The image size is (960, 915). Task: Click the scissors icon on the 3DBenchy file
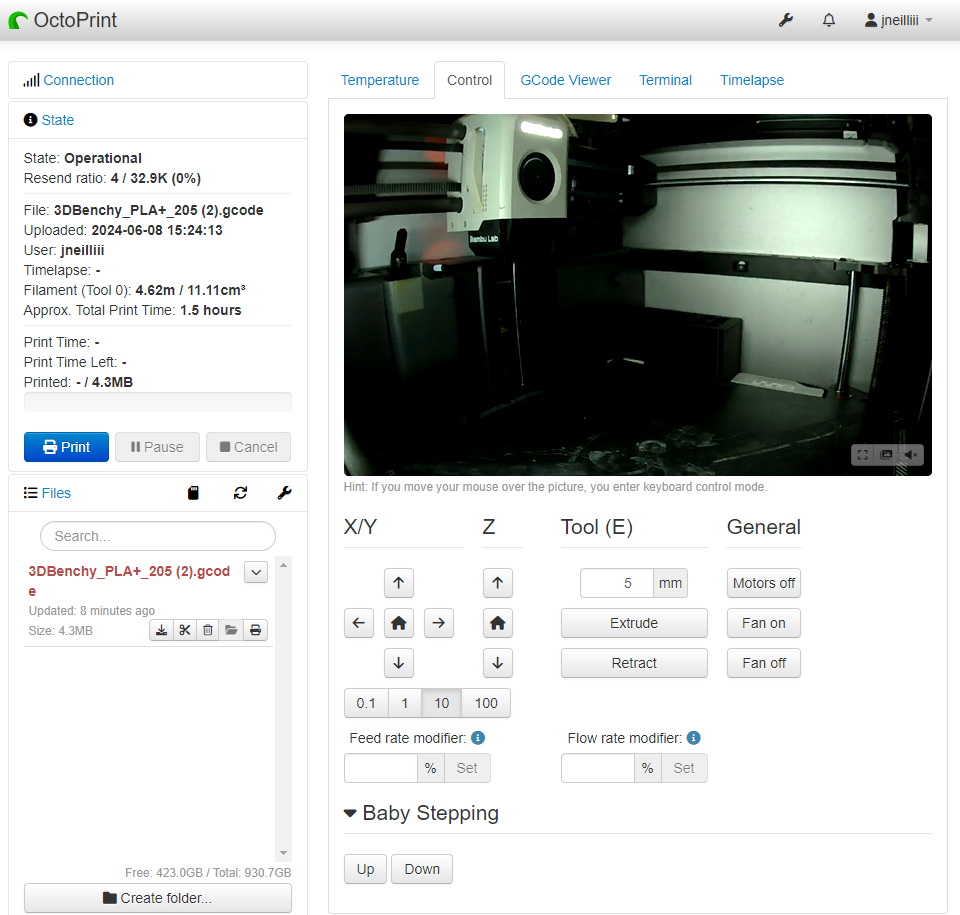[x=185, y=630]
